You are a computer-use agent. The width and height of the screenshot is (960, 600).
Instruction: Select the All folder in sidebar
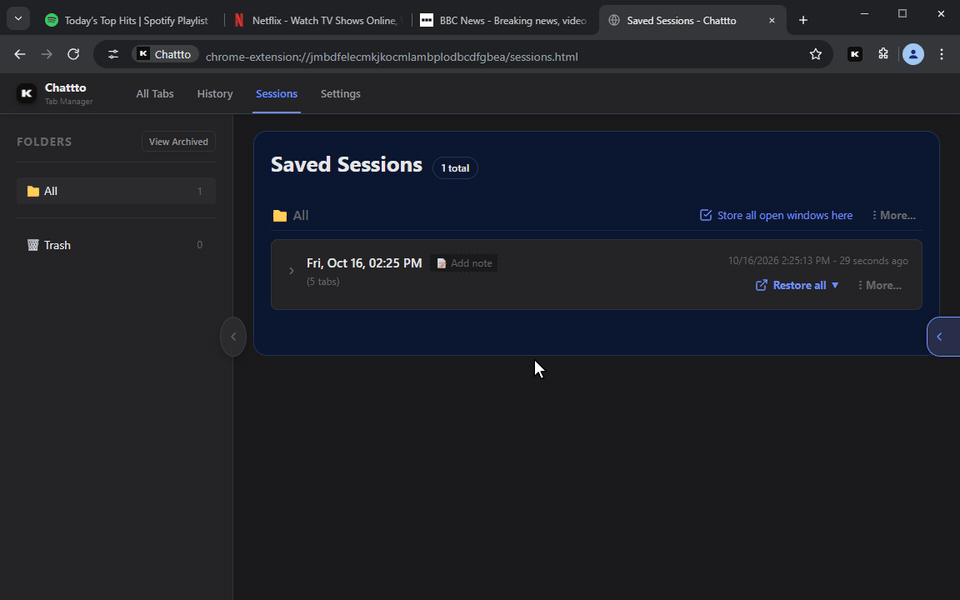click(x=116, y=191)
